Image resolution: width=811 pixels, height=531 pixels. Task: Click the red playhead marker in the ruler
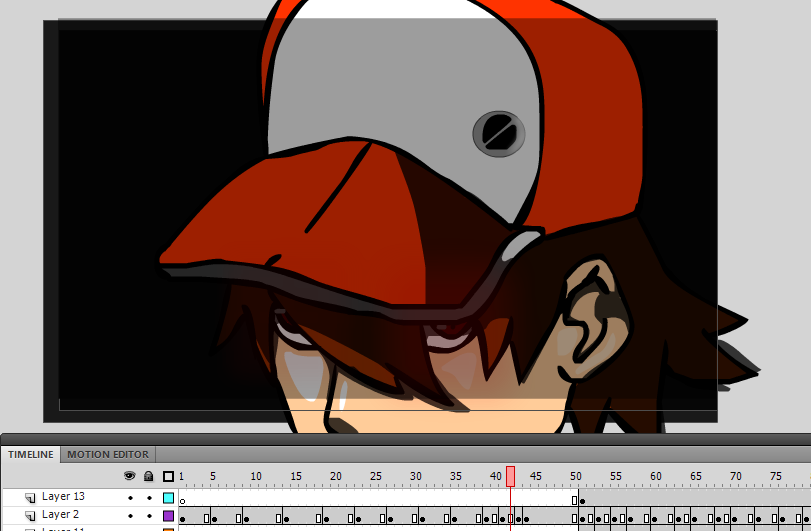pyautogui.click(x=510, y=476)
